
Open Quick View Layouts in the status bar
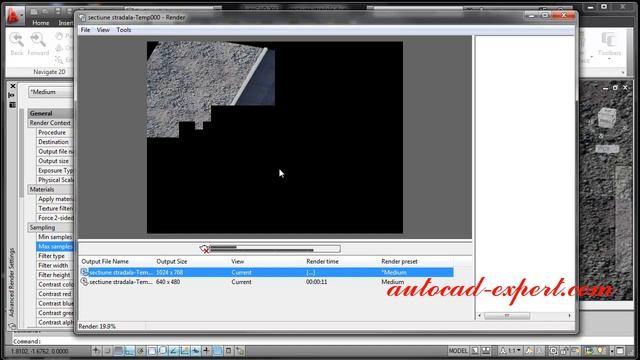475,351
